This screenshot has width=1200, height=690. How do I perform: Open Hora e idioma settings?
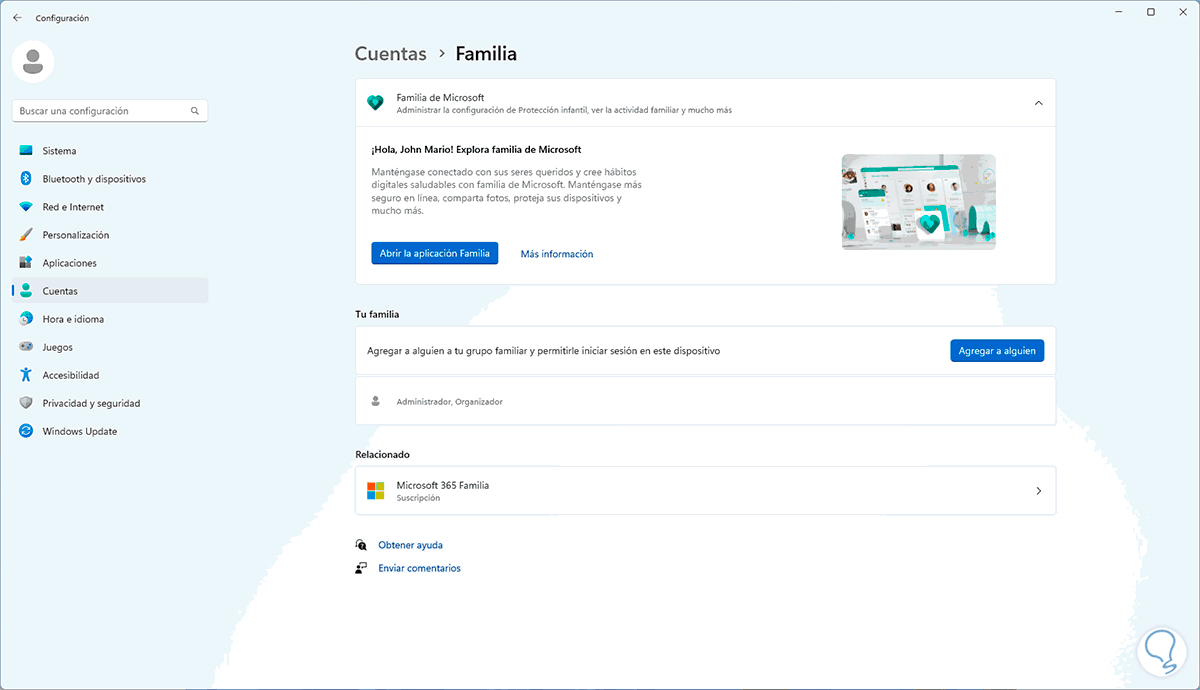click(x=110, y=319)
